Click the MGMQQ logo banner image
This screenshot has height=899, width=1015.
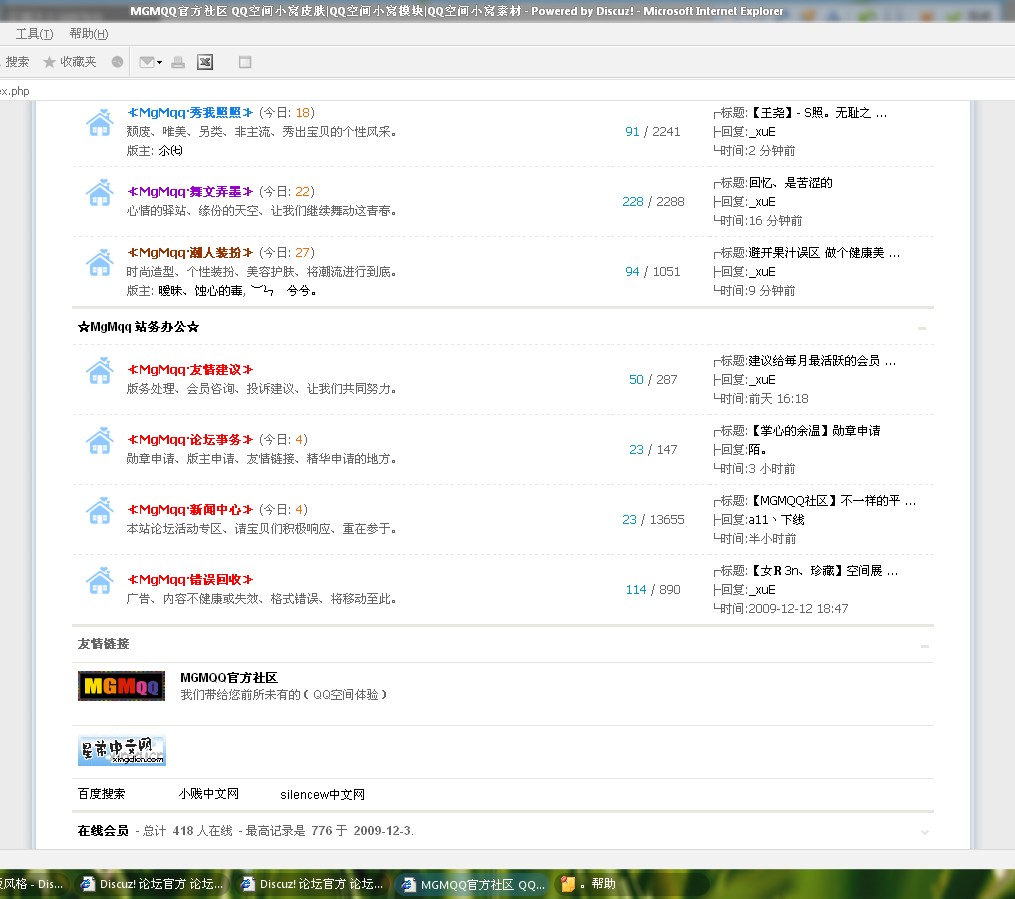point(121,685)
